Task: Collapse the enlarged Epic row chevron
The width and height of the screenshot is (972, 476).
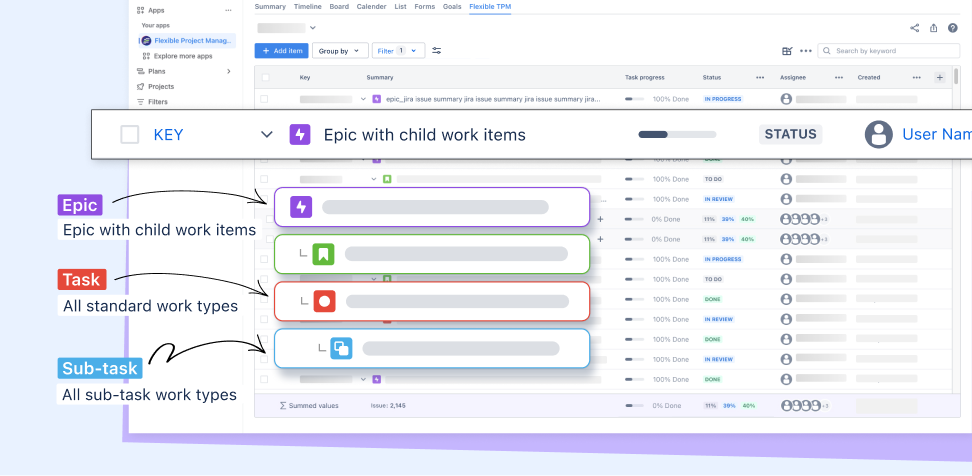Action: click(266, 134)
